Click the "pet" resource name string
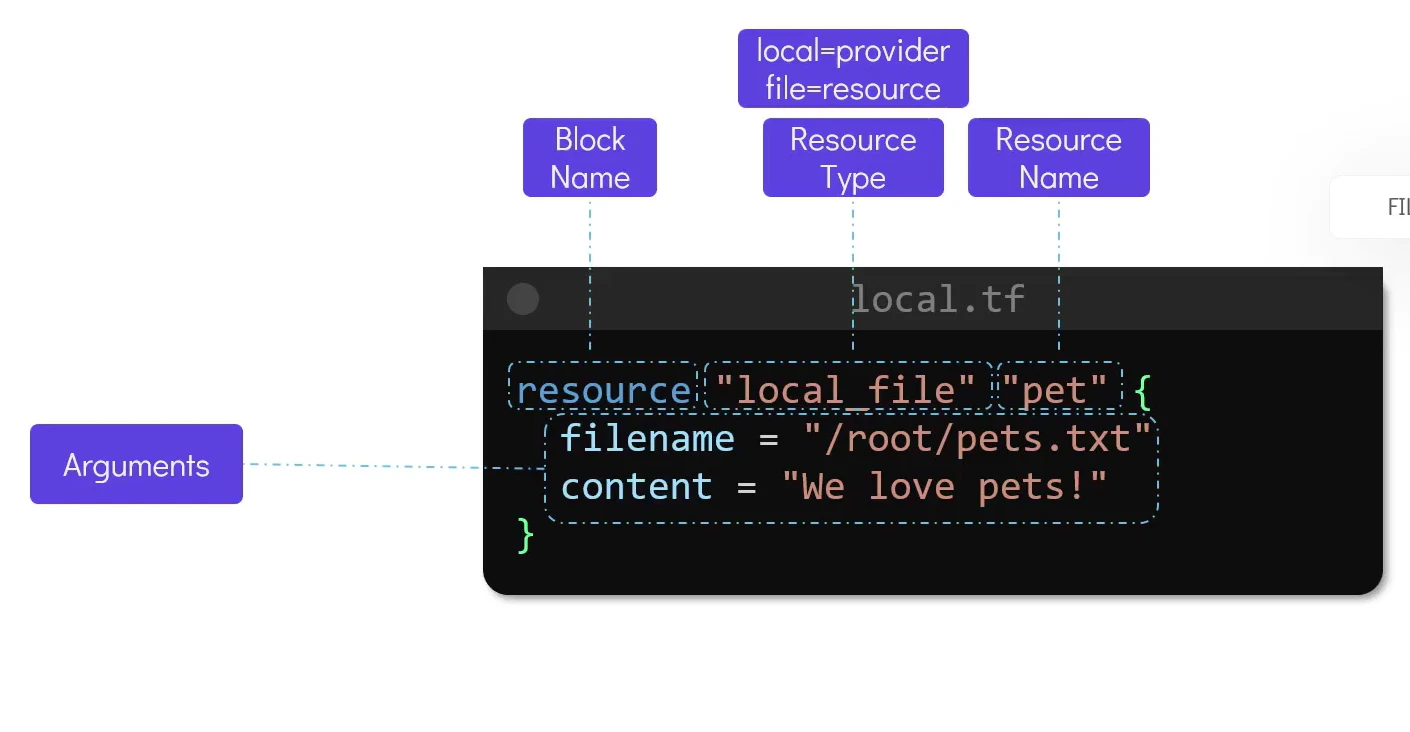This screenshot has height=732, width=1410. pos(1058,389)
